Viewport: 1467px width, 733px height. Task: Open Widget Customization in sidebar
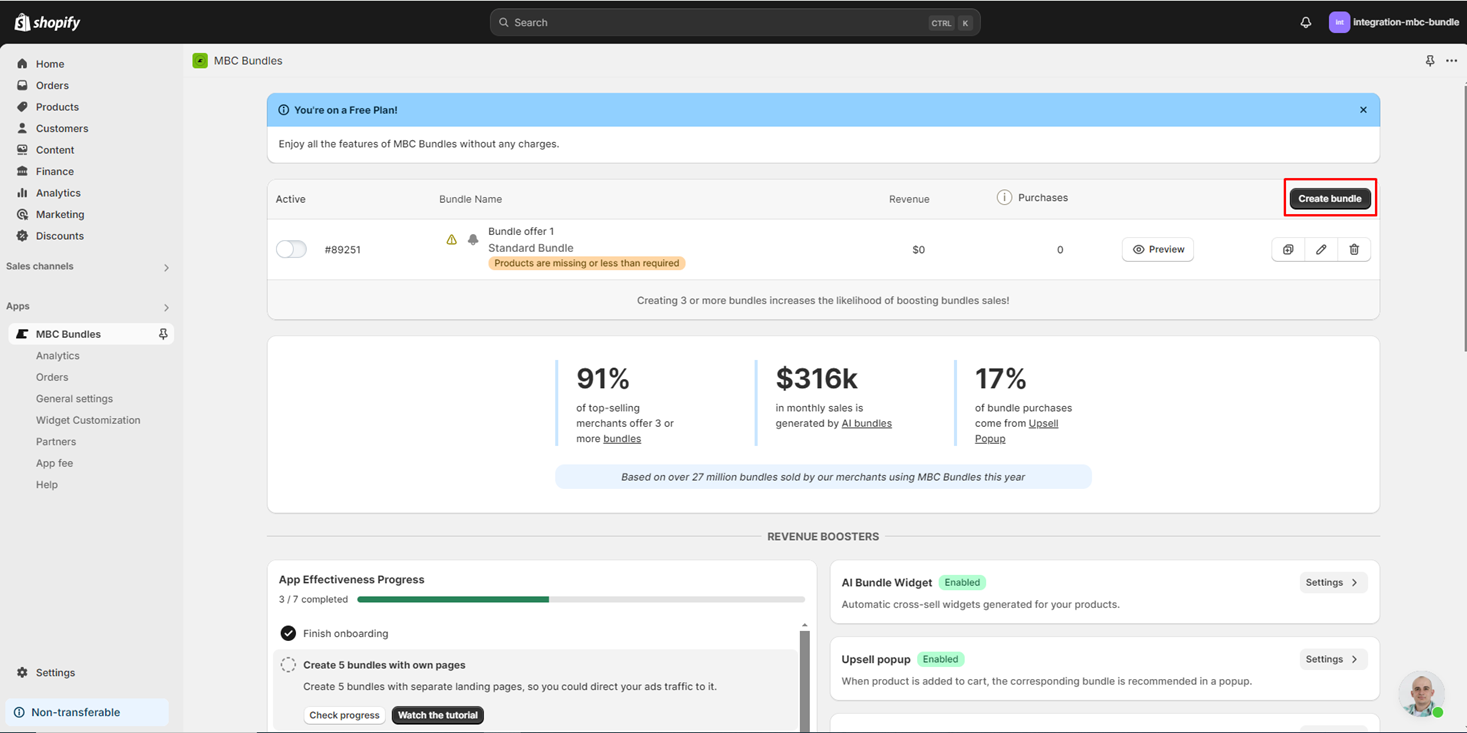(x=88, y=420)
